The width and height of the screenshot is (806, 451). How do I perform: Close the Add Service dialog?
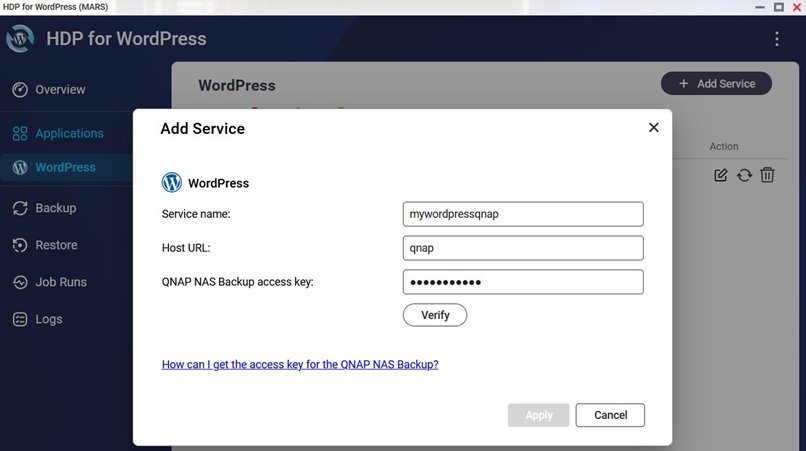(654, 128)
